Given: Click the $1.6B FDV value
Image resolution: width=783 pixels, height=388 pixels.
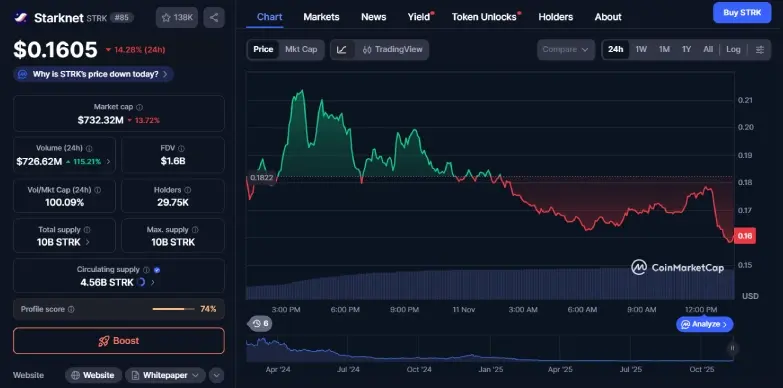Looking at the screenshot, I should [173, 161].
